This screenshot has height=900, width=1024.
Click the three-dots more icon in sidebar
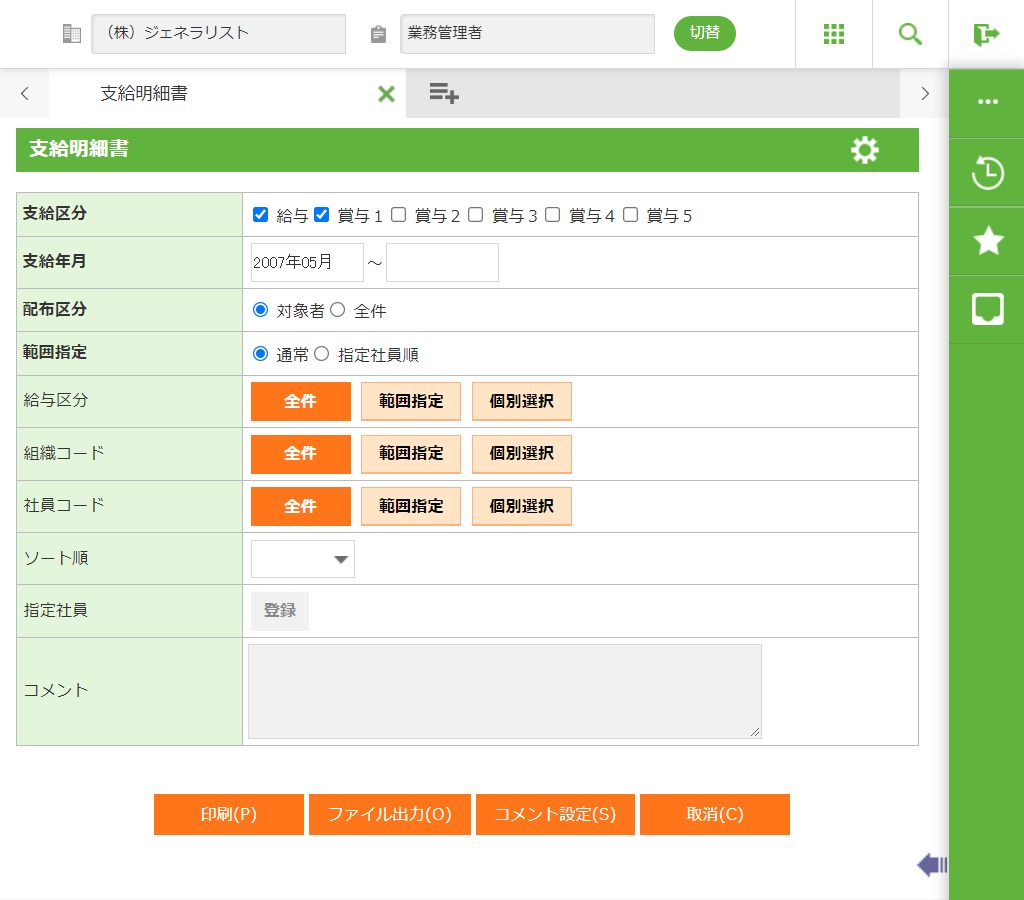[987, 102]
